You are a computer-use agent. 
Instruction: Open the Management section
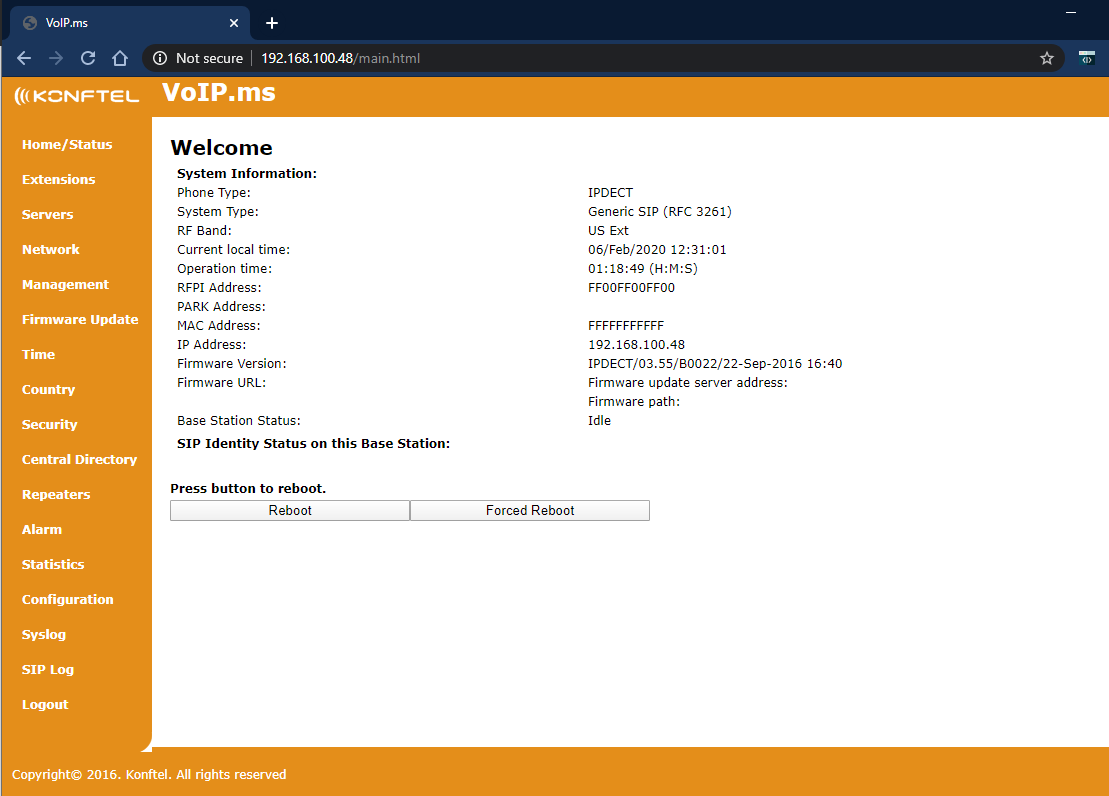click(x=65, y=284)
